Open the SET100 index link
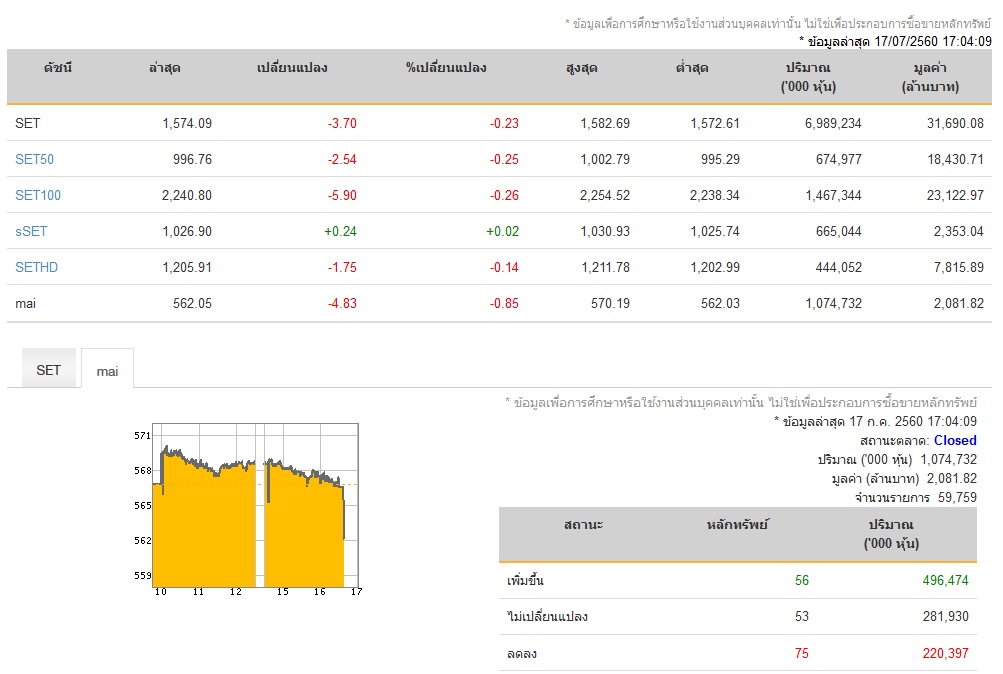 coord(38,195)
